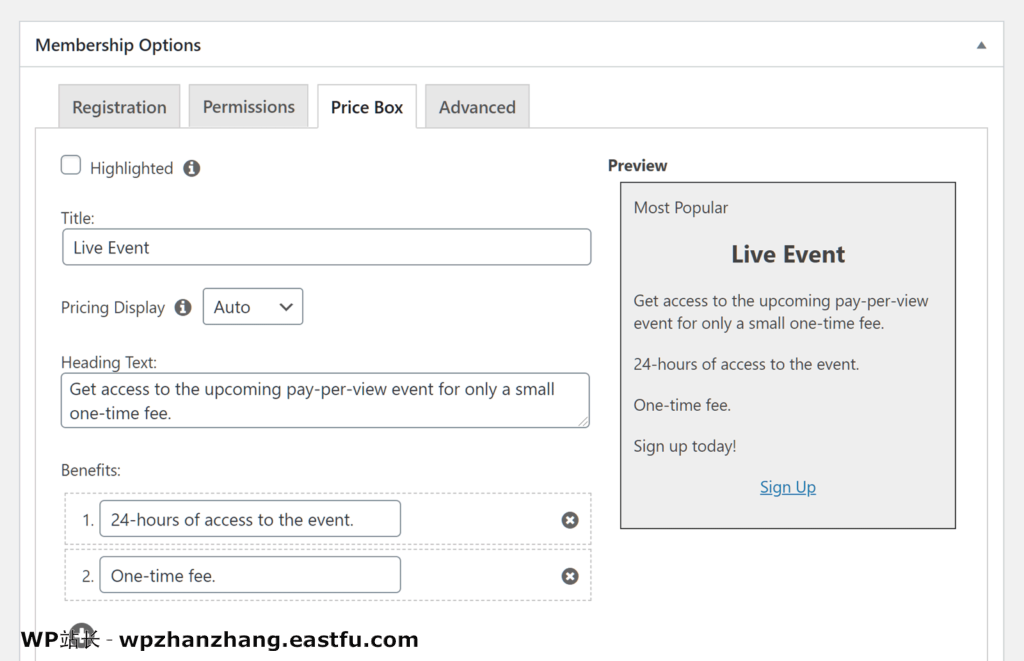Edit the Heading Text textarea
This screenshot has width=1024, height=661.
point(325,400)
